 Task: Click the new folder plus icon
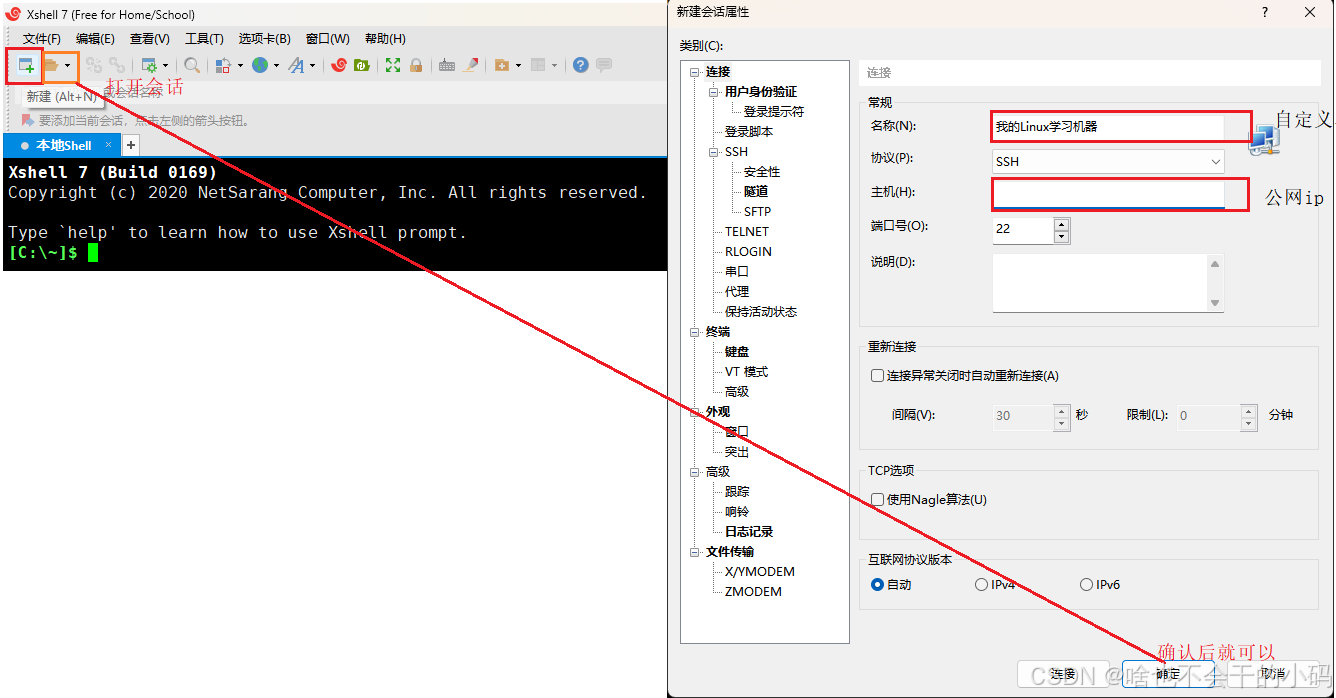tap(502, 66)
